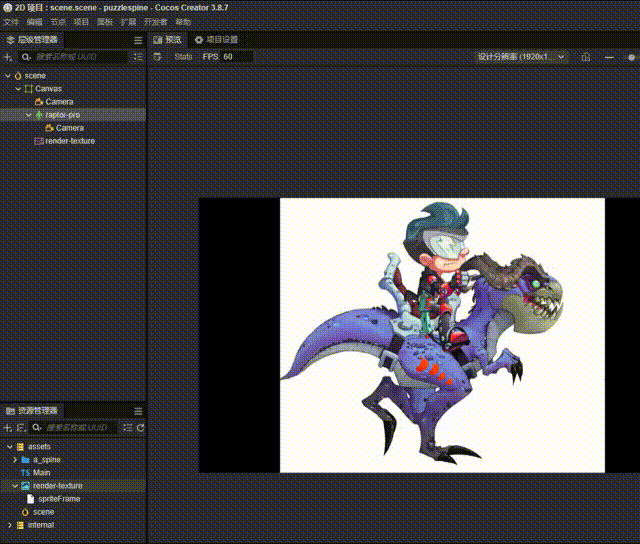Open the 项目 menu
This screenshot has height=544, width=640.
(81, 22)
